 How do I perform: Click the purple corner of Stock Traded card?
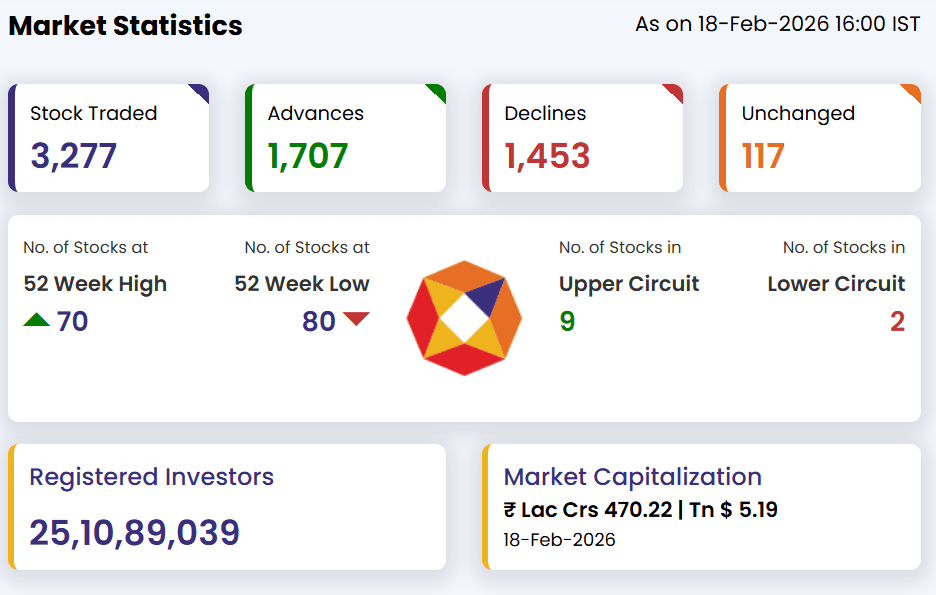pos(200,92)
